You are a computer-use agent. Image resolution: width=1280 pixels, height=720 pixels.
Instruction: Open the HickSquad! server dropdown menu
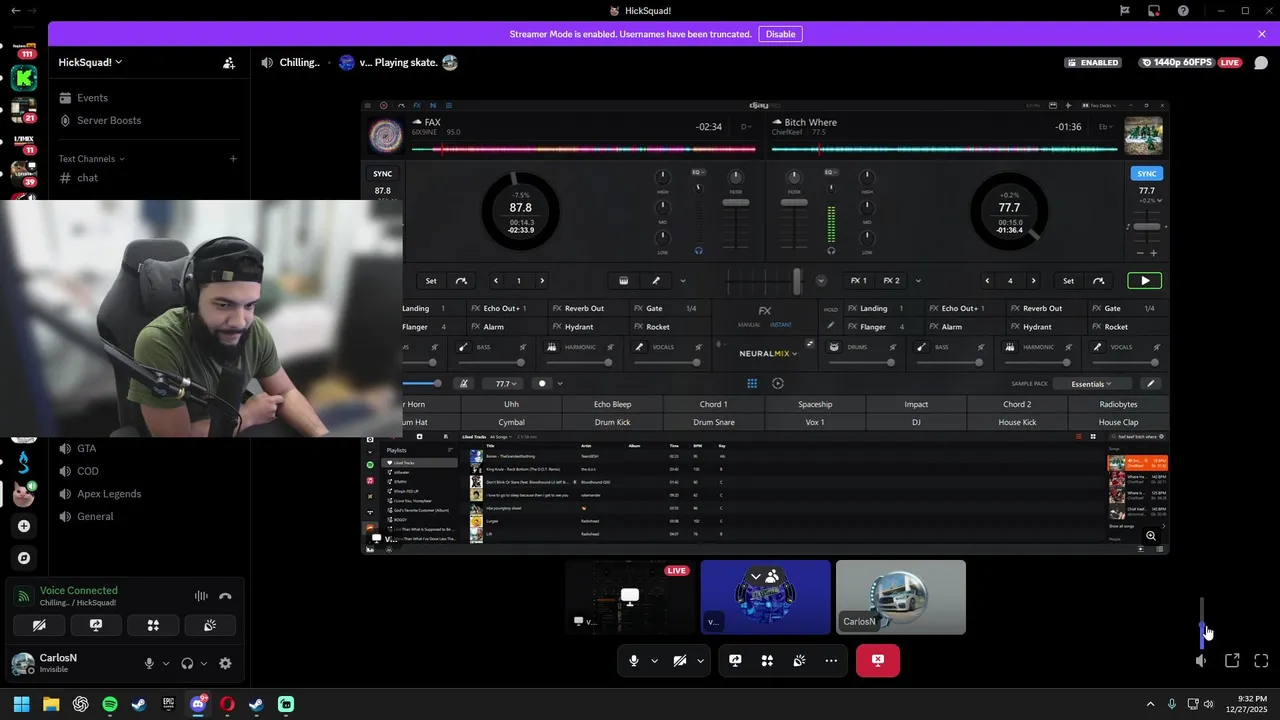click(x=90, y=62)
